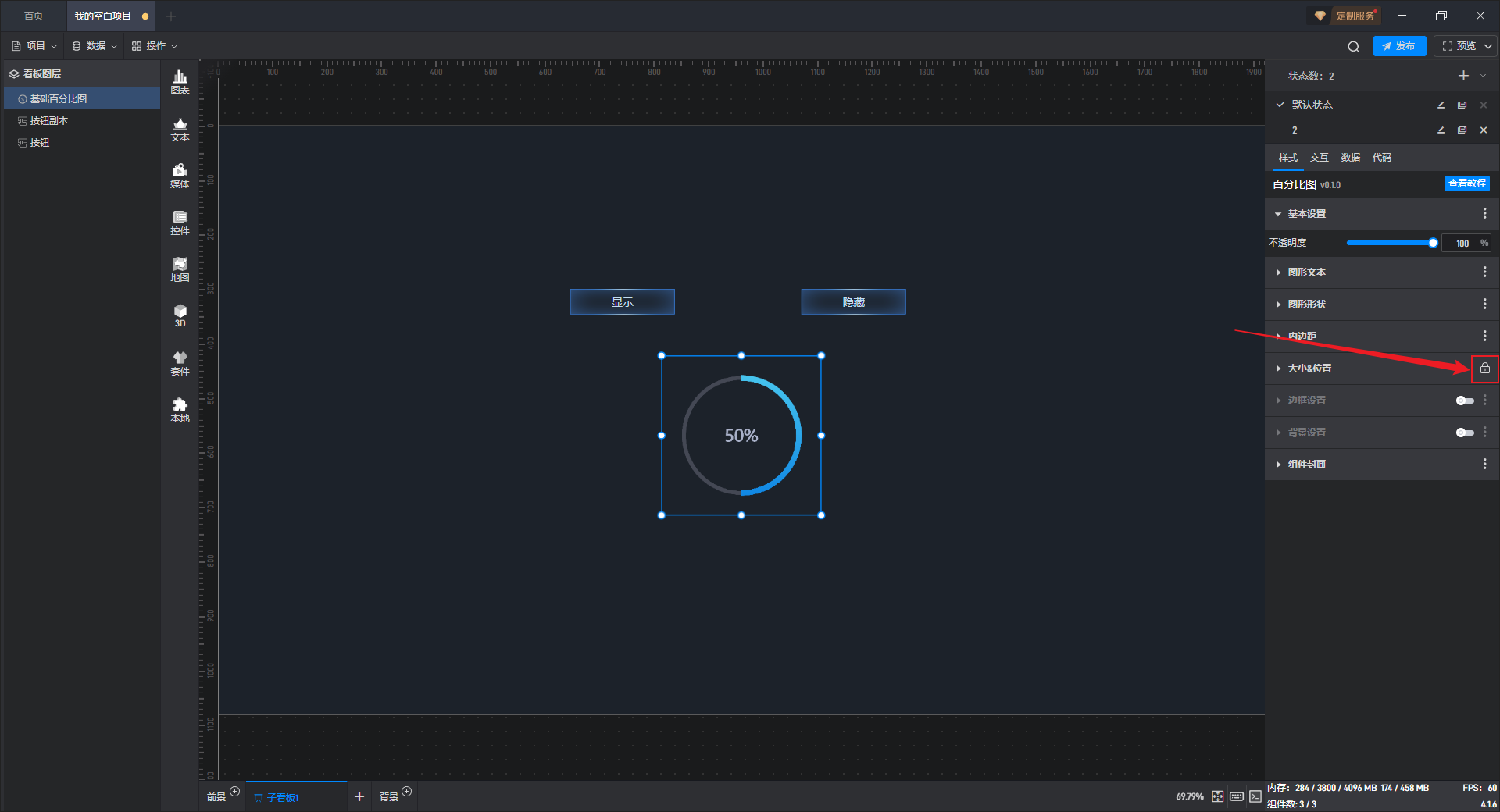The image size is (1500, 812).
Task: Click the 隐藏 button on the canvas
Action: 853,302
